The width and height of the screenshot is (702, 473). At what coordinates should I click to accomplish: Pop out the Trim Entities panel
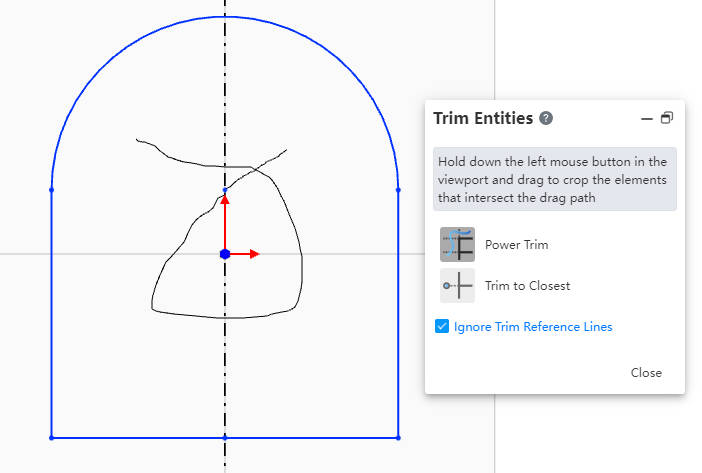pyautogui.click(x=667, y=118)
